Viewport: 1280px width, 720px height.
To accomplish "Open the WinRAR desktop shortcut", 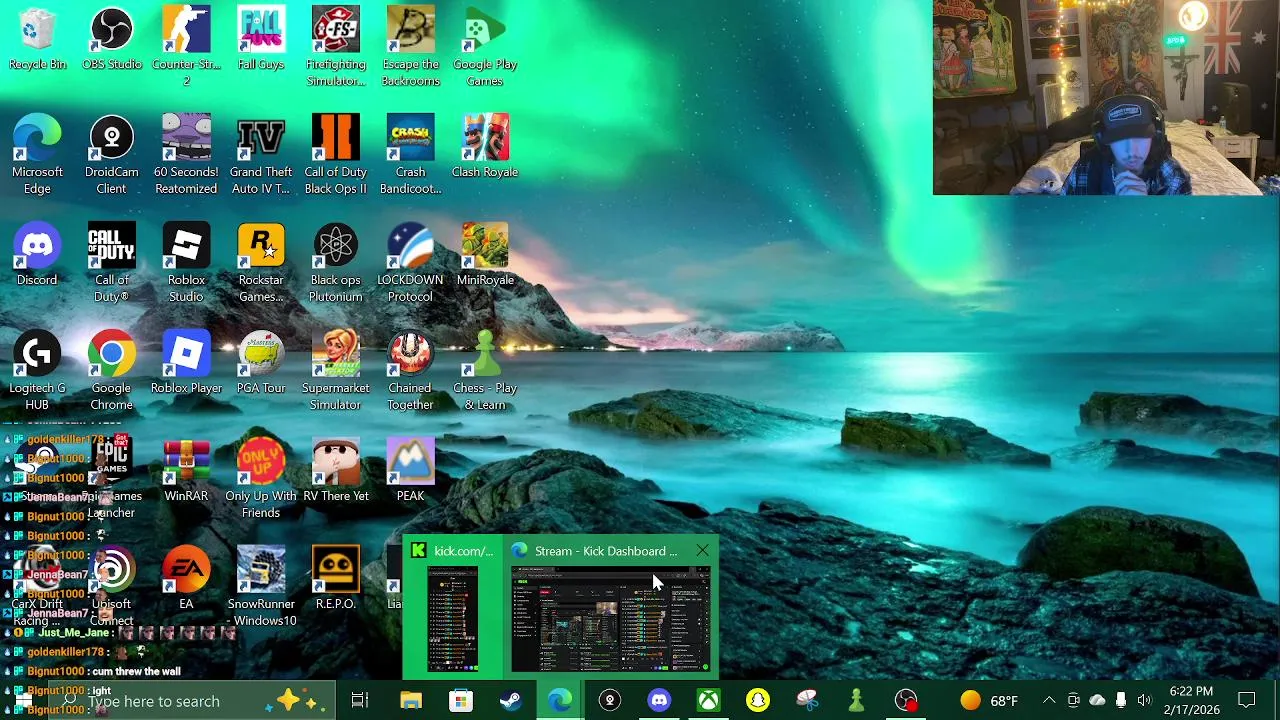I will [x=186, y=472].
